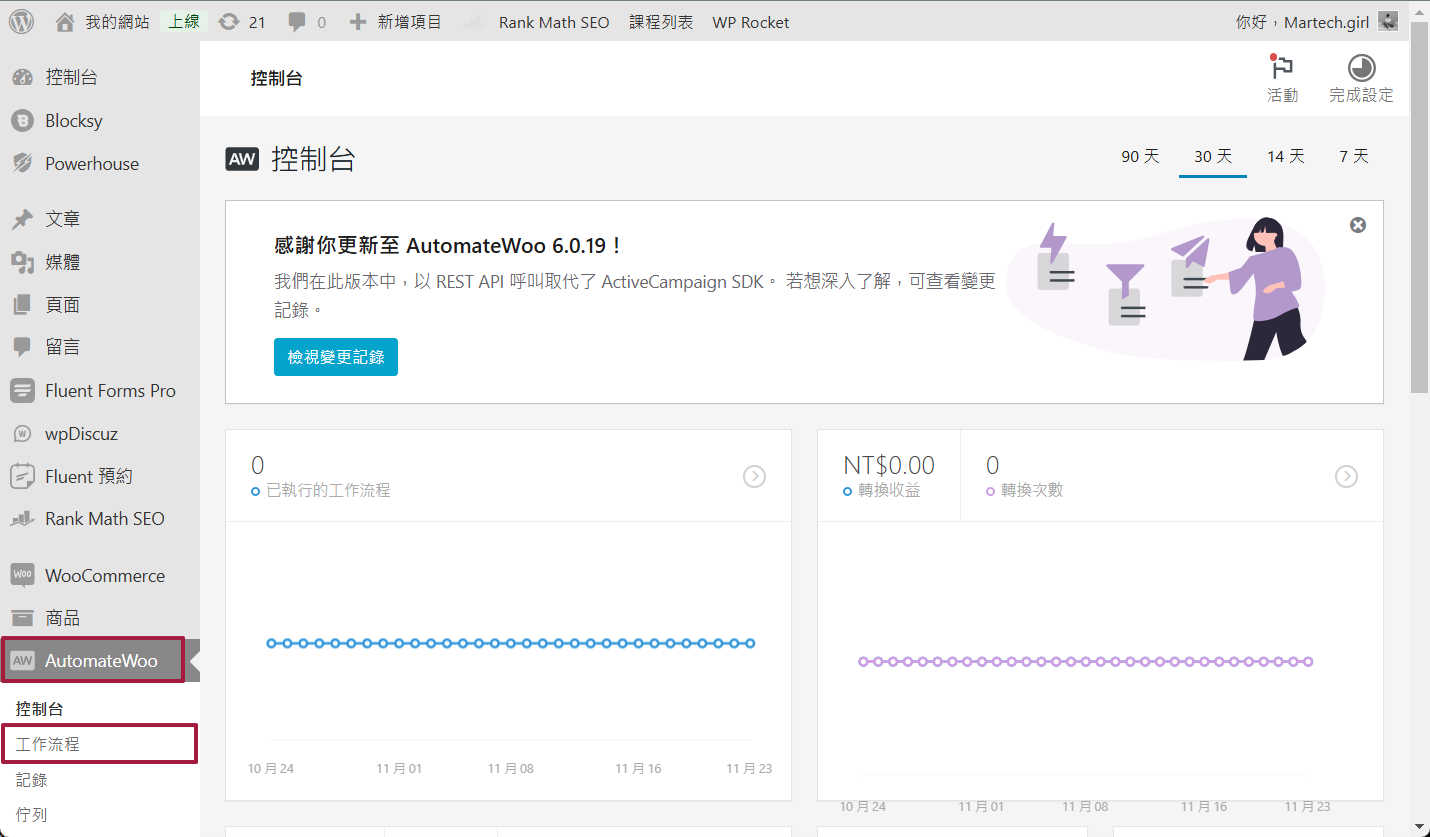Switch date range to 7 days
Viewport: 1430px width, 837px height.
point(1354,157)
